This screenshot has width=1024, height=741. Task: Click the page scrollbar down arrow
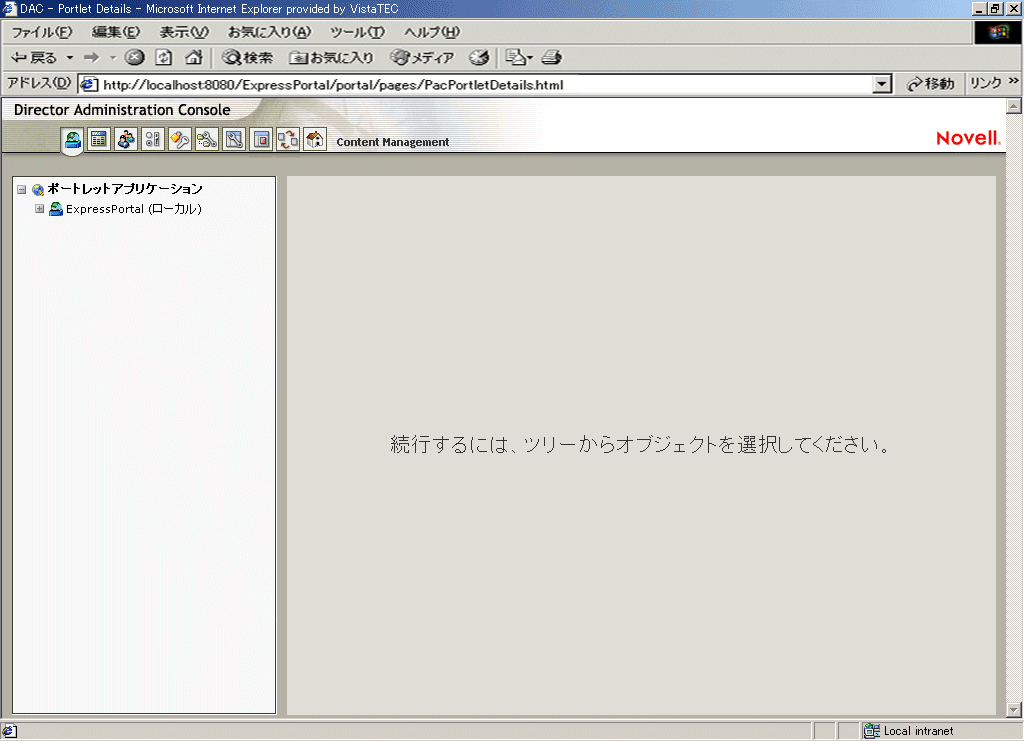[1014, 710]
